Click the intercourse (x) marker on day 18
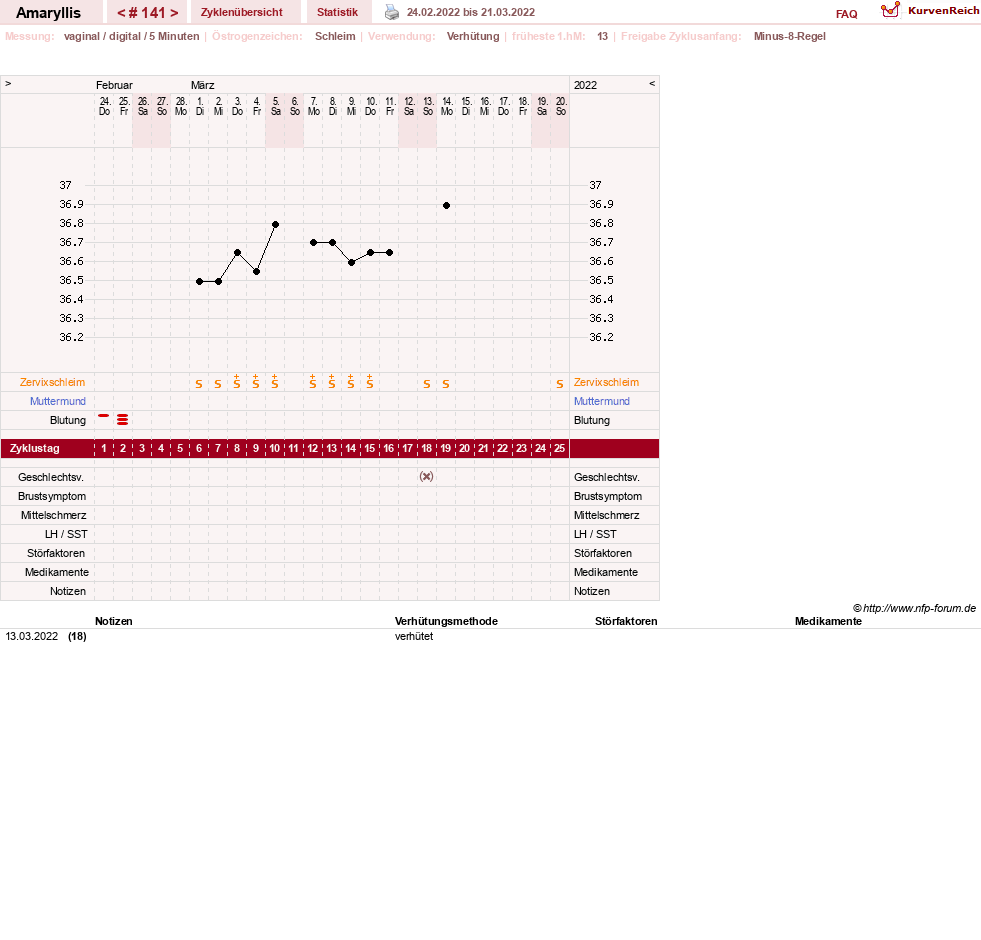This screenshot has height=940, width=981. pyautogui.click(x=426, y=477)
